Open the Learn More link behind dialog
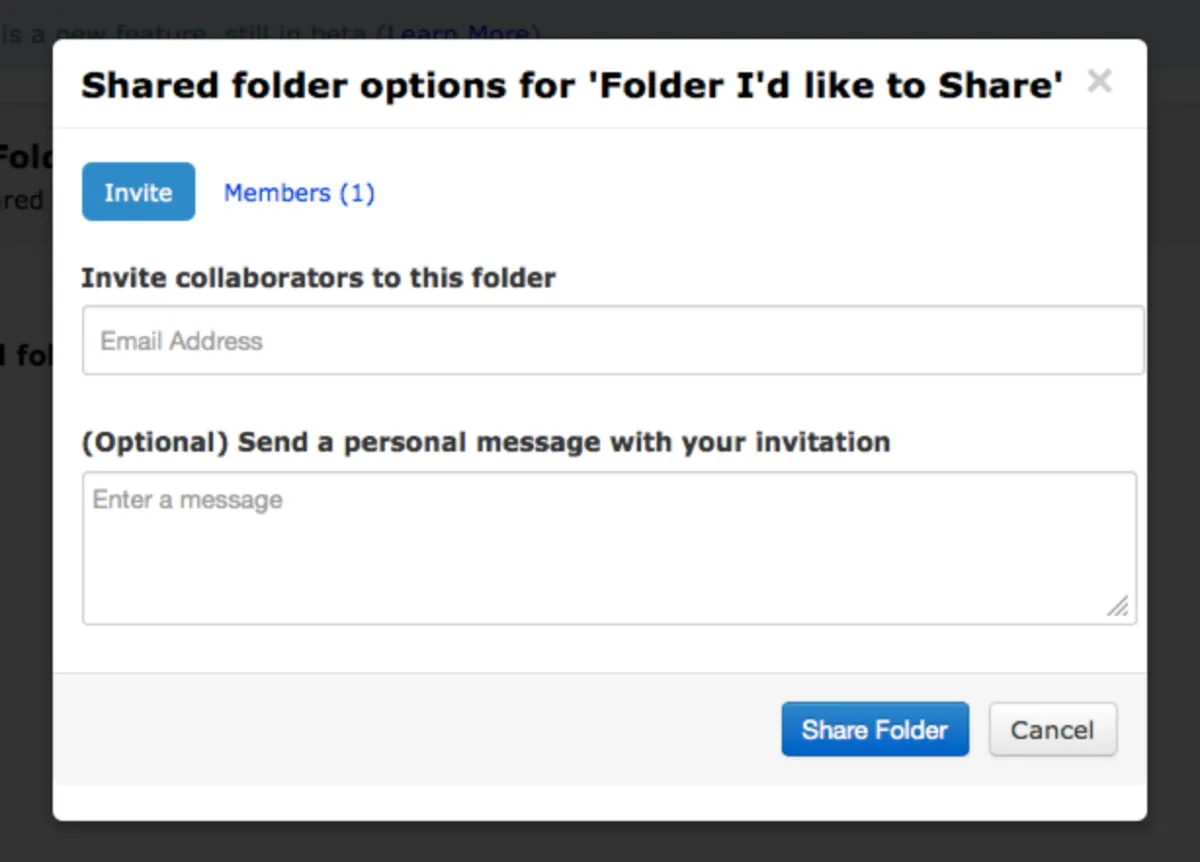Viewport: 1200px width, 862px height. (457, 33)
